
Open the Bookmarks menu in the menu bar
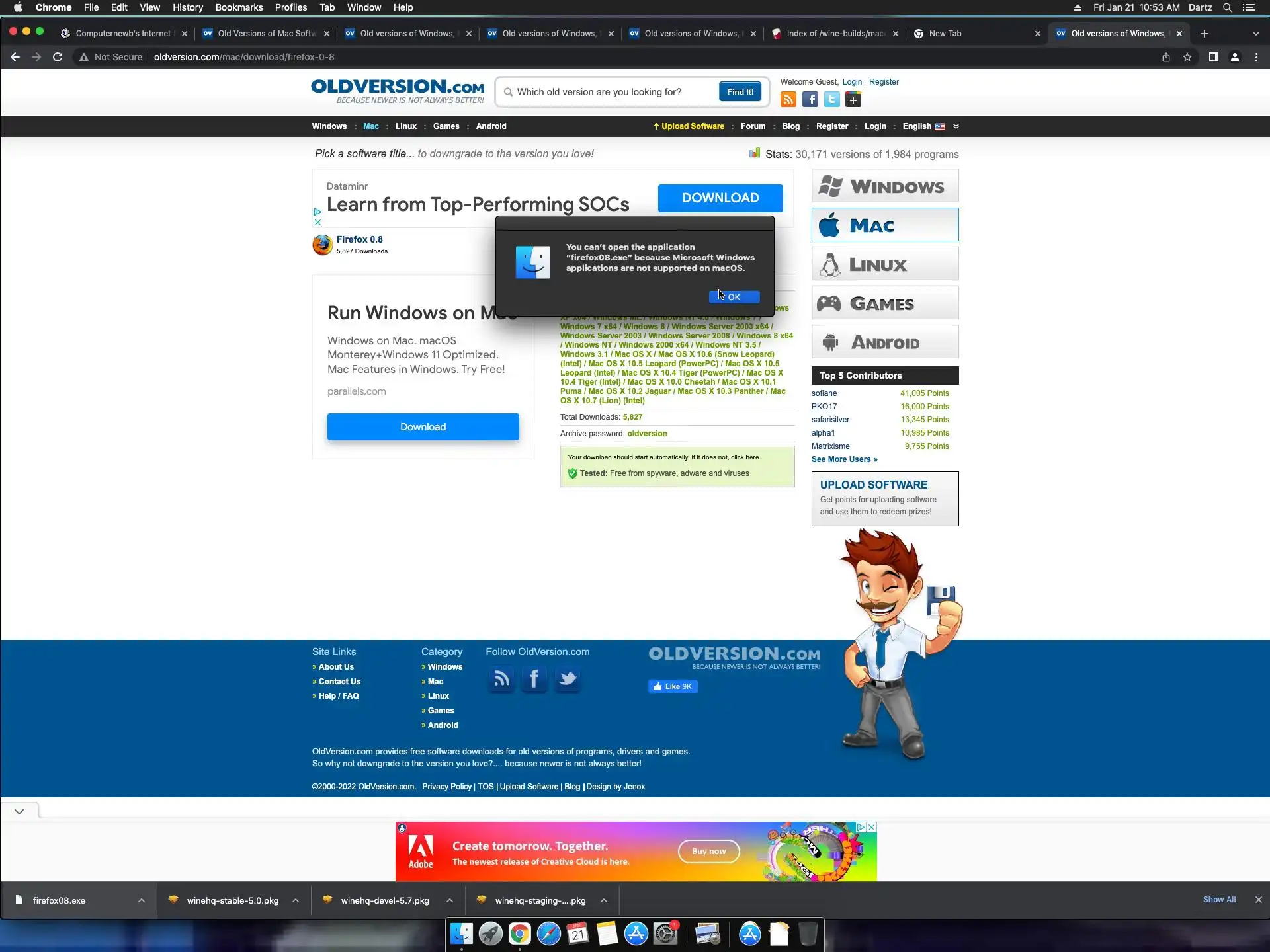(x=239, y=7)
